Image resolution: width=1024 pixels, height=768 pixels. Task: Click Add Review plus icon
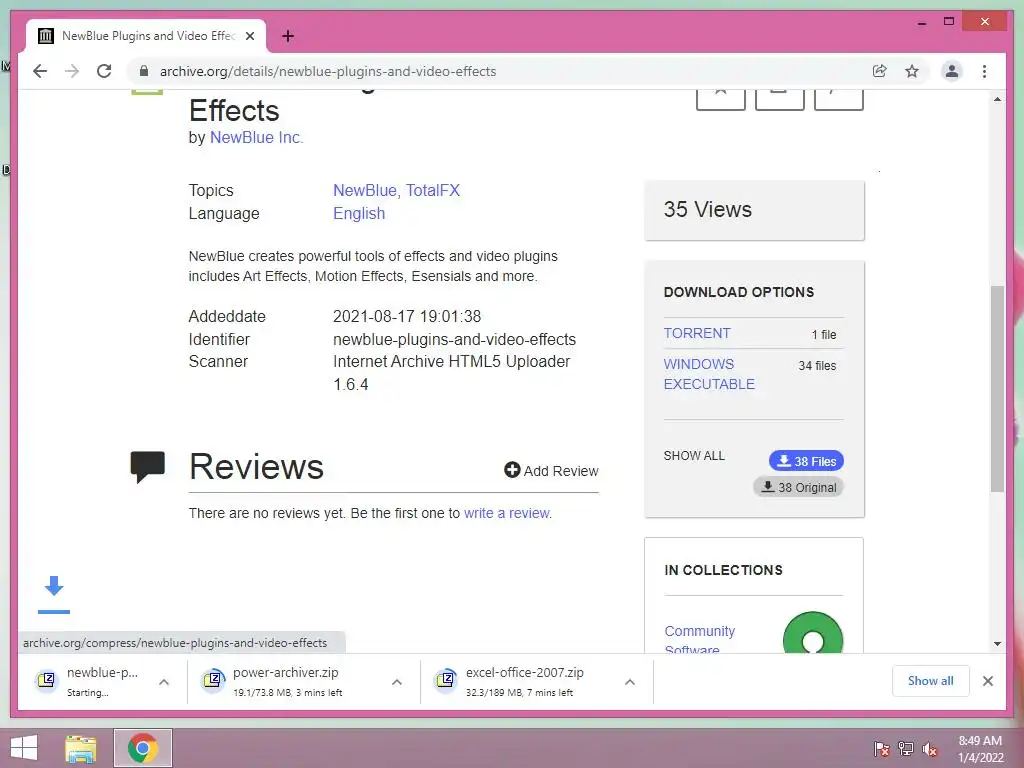512,470
